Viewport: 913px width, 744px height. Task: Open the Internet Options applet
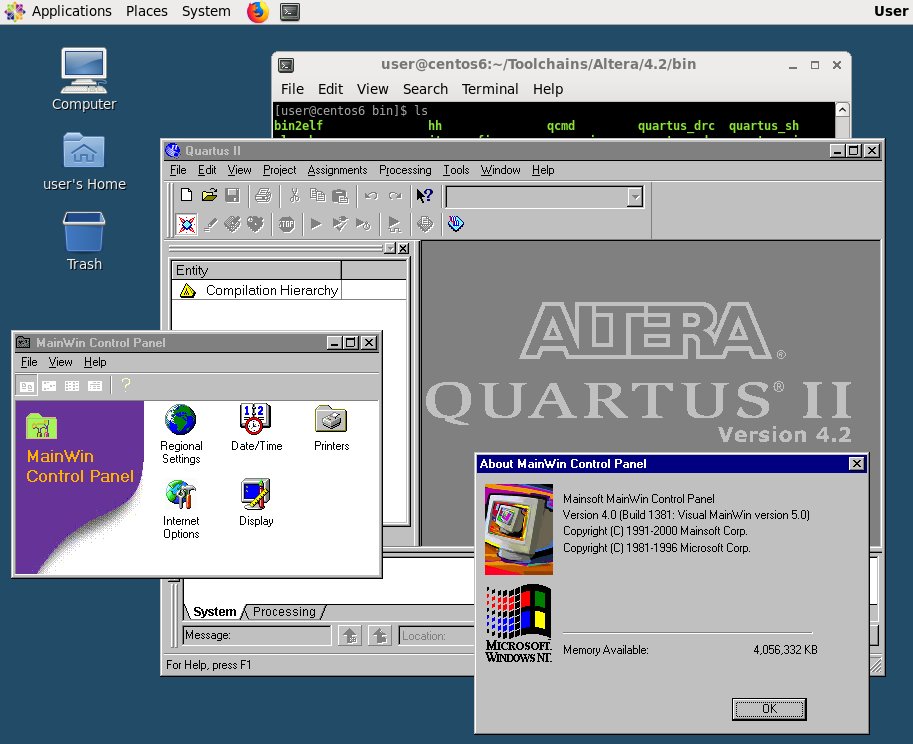click(181, 509)
